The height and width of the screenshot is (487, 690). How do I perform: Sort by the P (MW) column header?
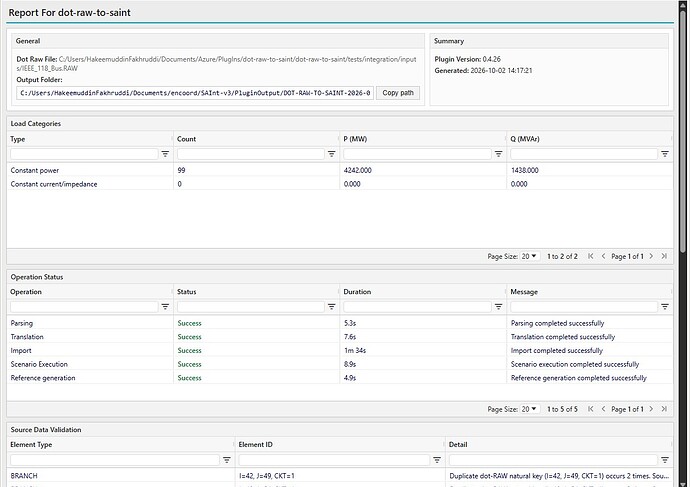point(355,139)
